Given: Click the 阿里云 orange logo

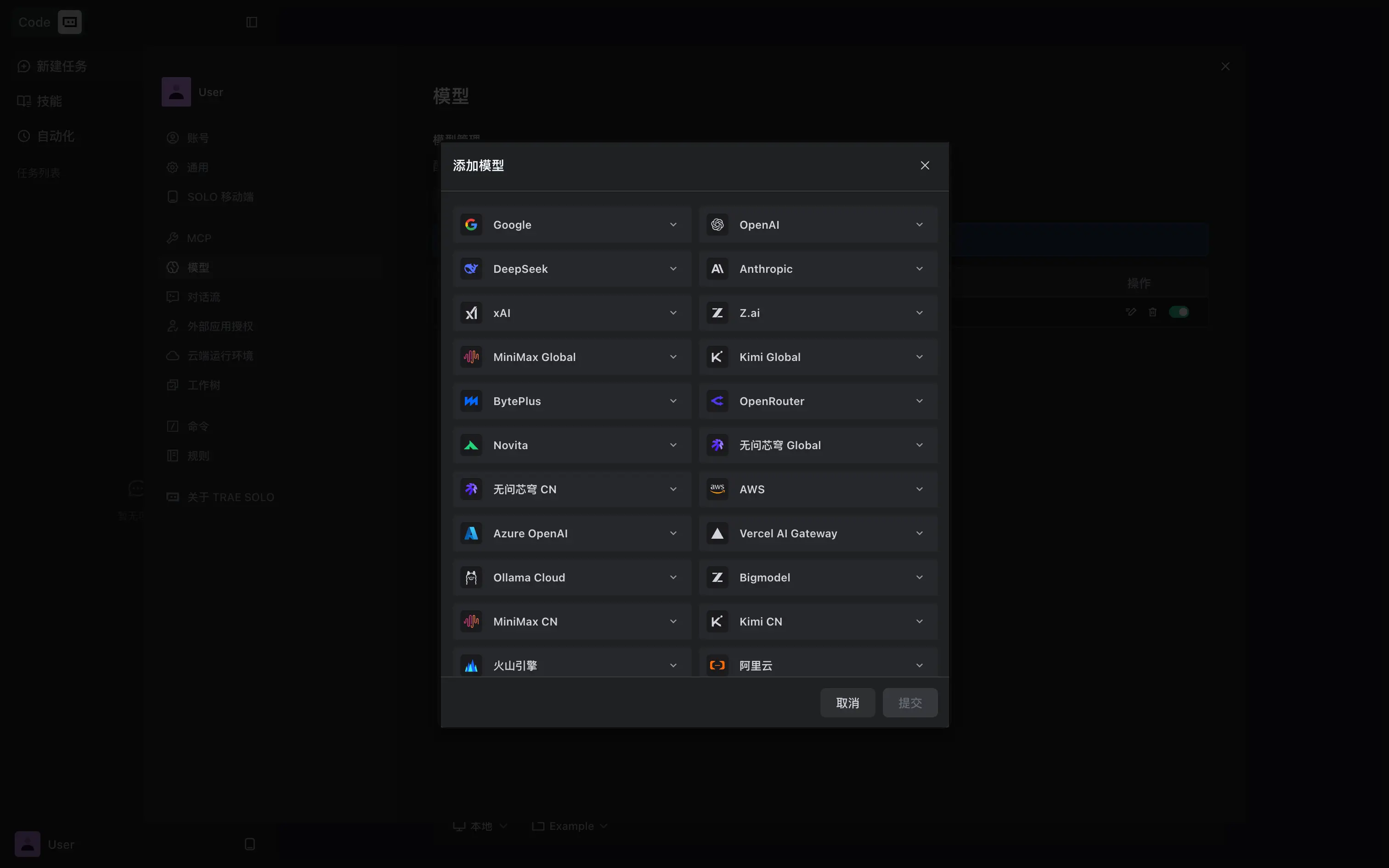Looking at the screenshot, I should tap(717, 665).
